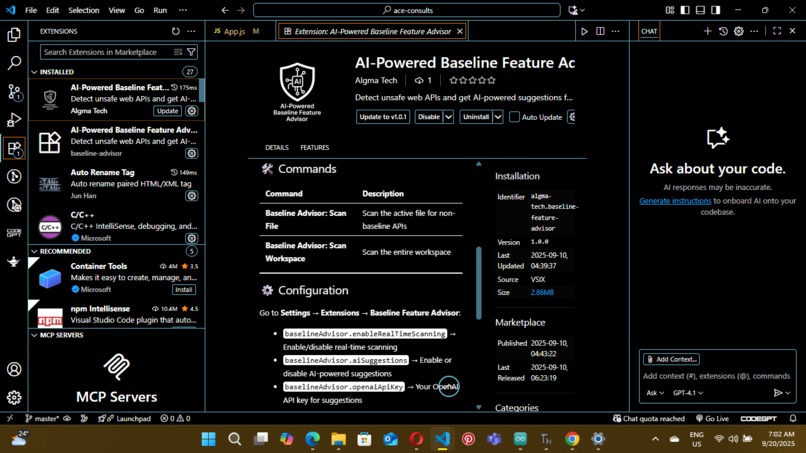Toggle the secondary side bar layout
Screen dimensions: 806x453
(716, 10)
